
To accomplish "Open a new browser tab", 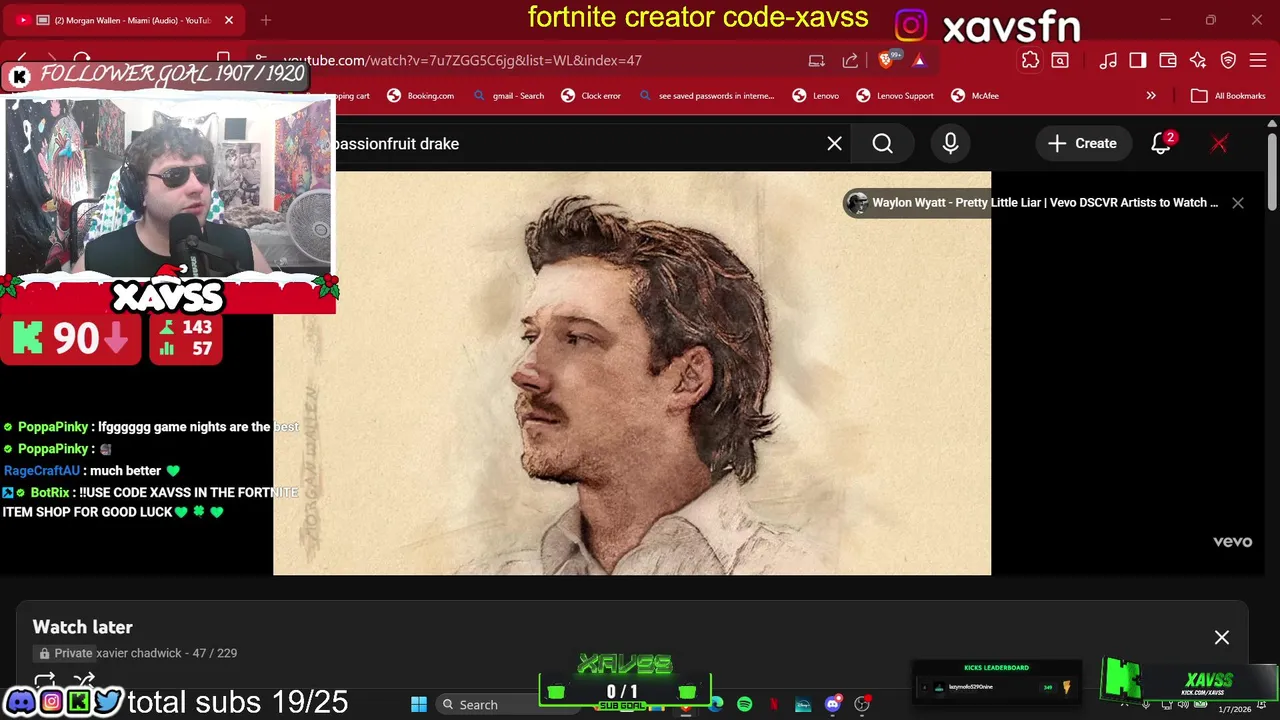I will [x=266, y=20].
